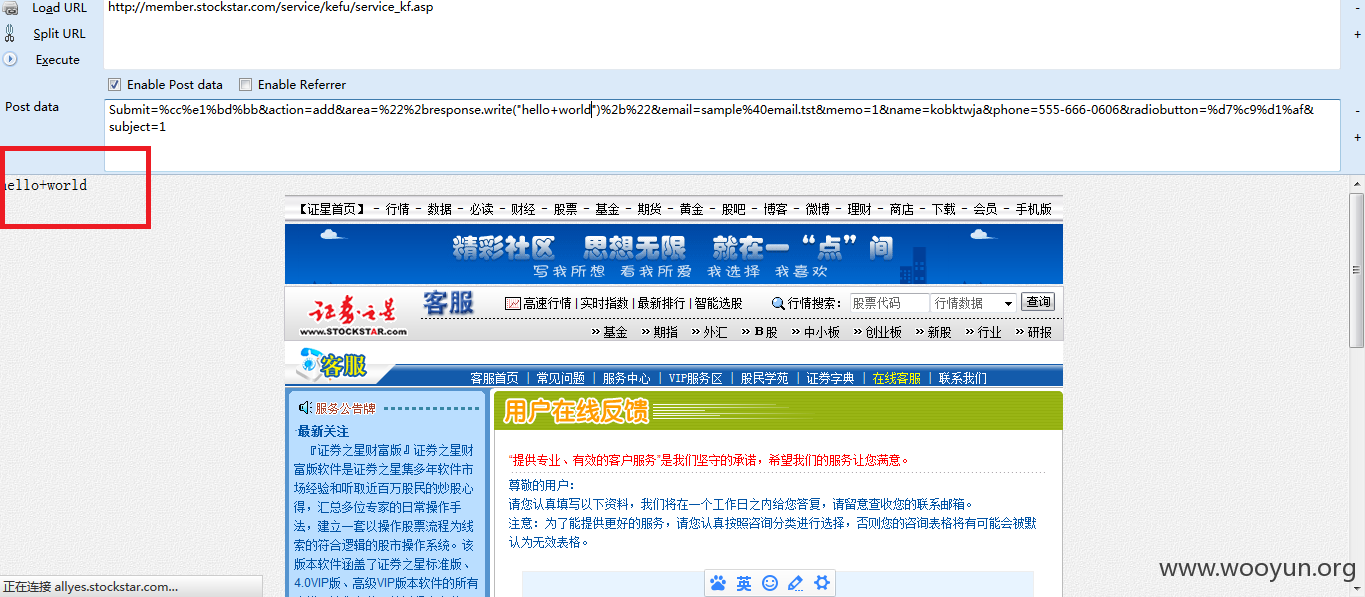Open the 微博 top navigation link

pos(817,209)
